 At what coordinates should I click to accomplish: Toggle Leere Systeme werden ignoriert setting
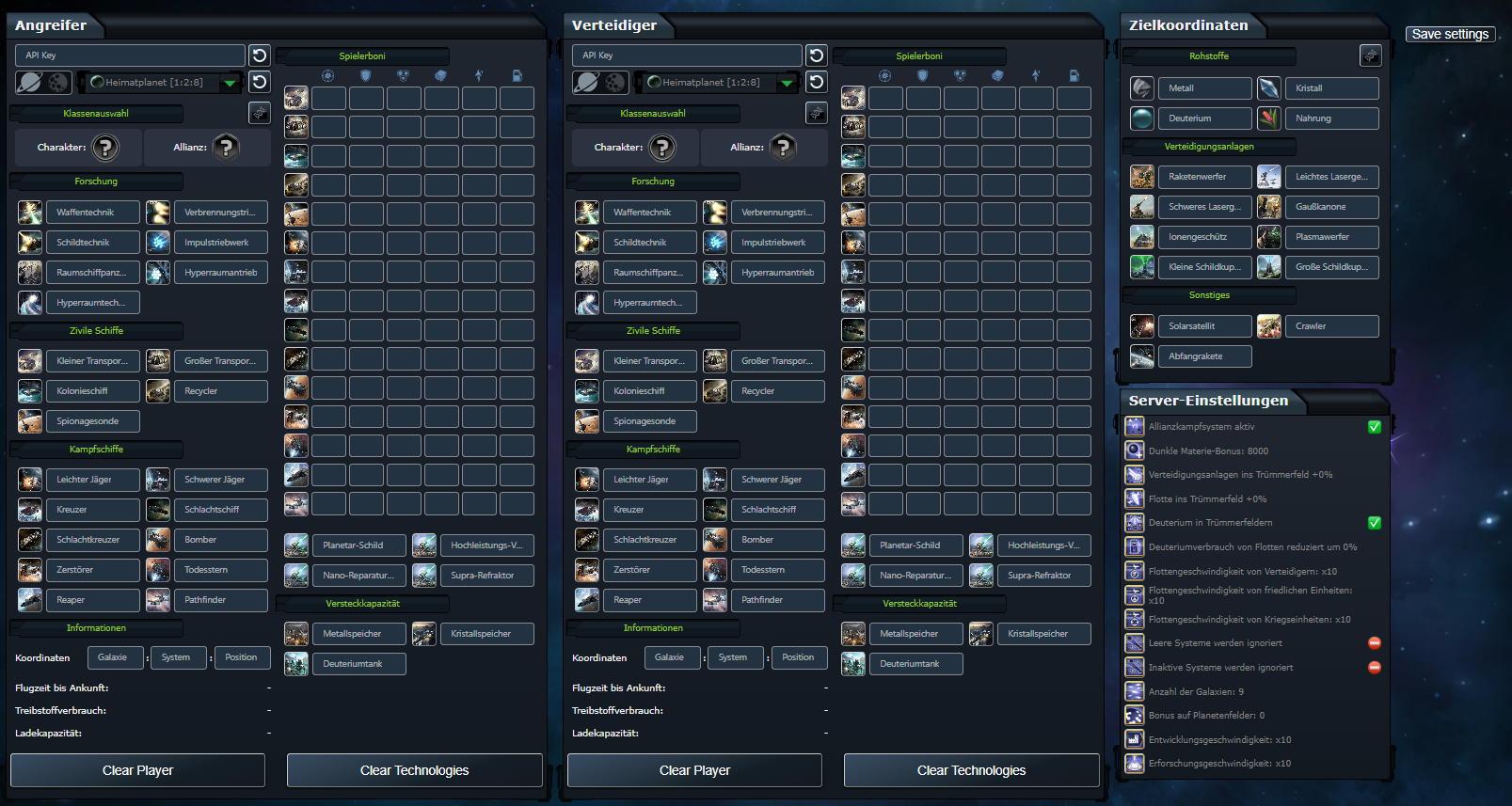(1374, 643)
